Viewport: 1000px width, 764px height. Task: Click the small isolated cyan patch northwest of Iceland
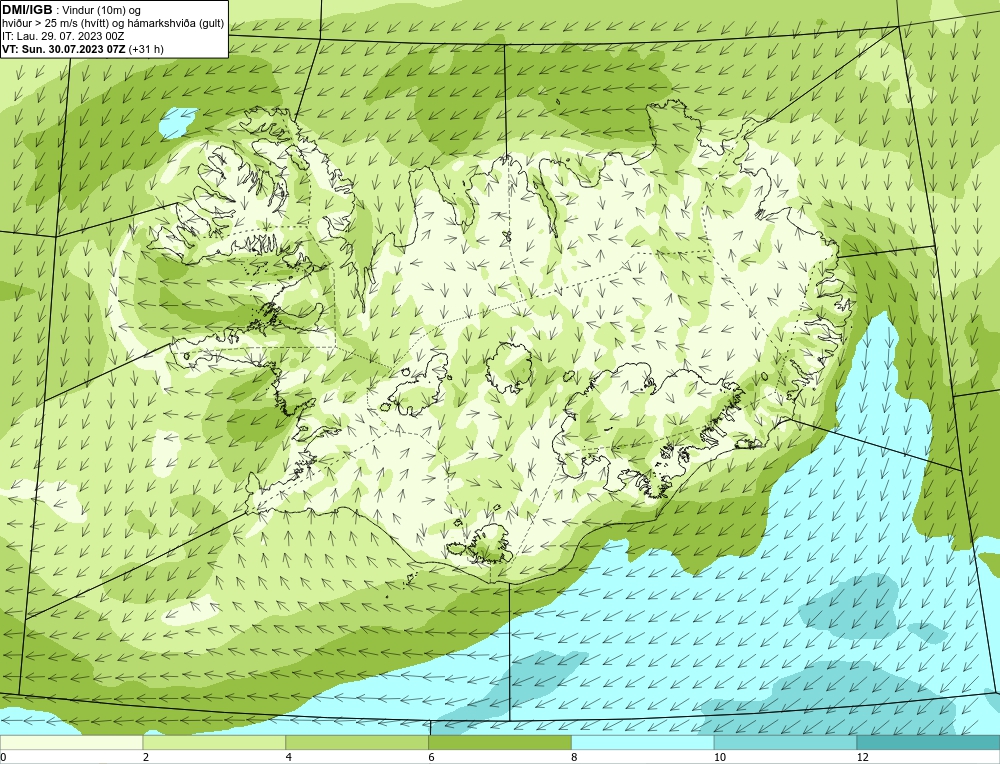pyautogui.click(x=177, y=122)
